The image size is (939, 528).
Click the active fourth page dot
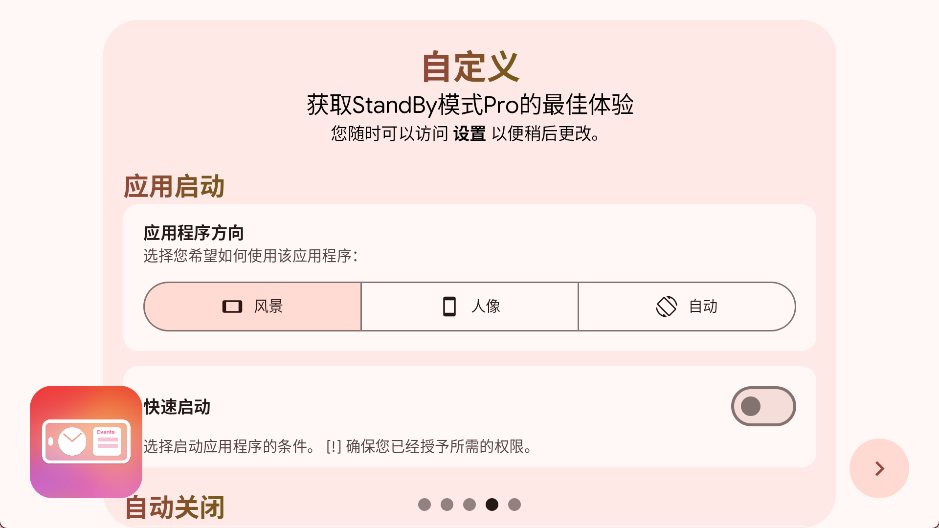(492, 505)
